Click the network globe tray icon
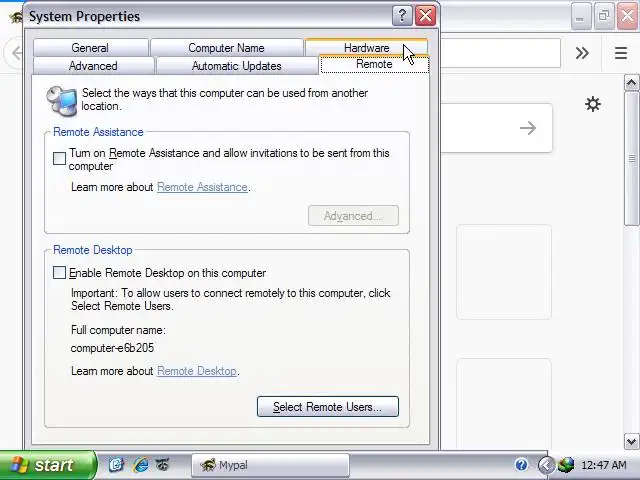Screen dimensions: 640x480 click(566, 465)
